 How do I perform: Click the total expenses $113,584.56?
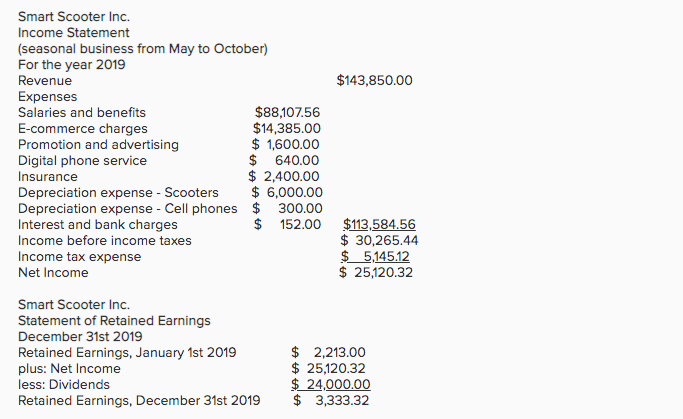tap(379, 224)
